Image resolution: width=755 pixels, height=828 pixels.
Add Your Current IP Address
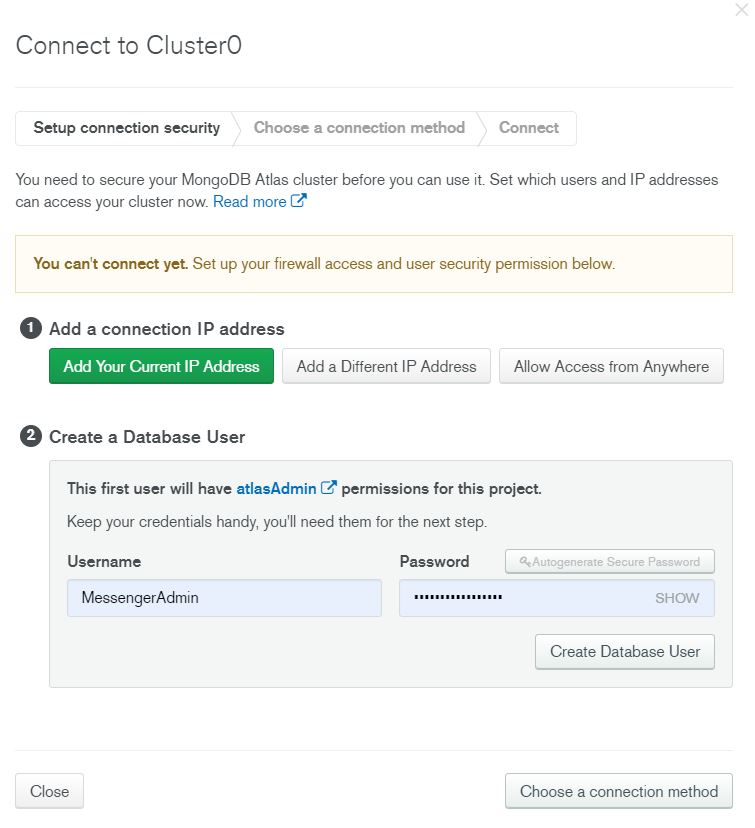[161, 366]
